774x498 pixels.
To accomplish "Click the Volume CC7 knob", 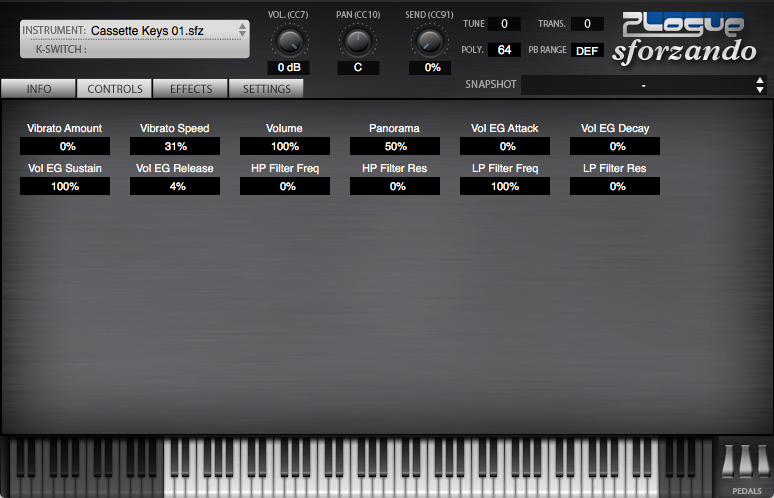I will click(x=289, y=41).
